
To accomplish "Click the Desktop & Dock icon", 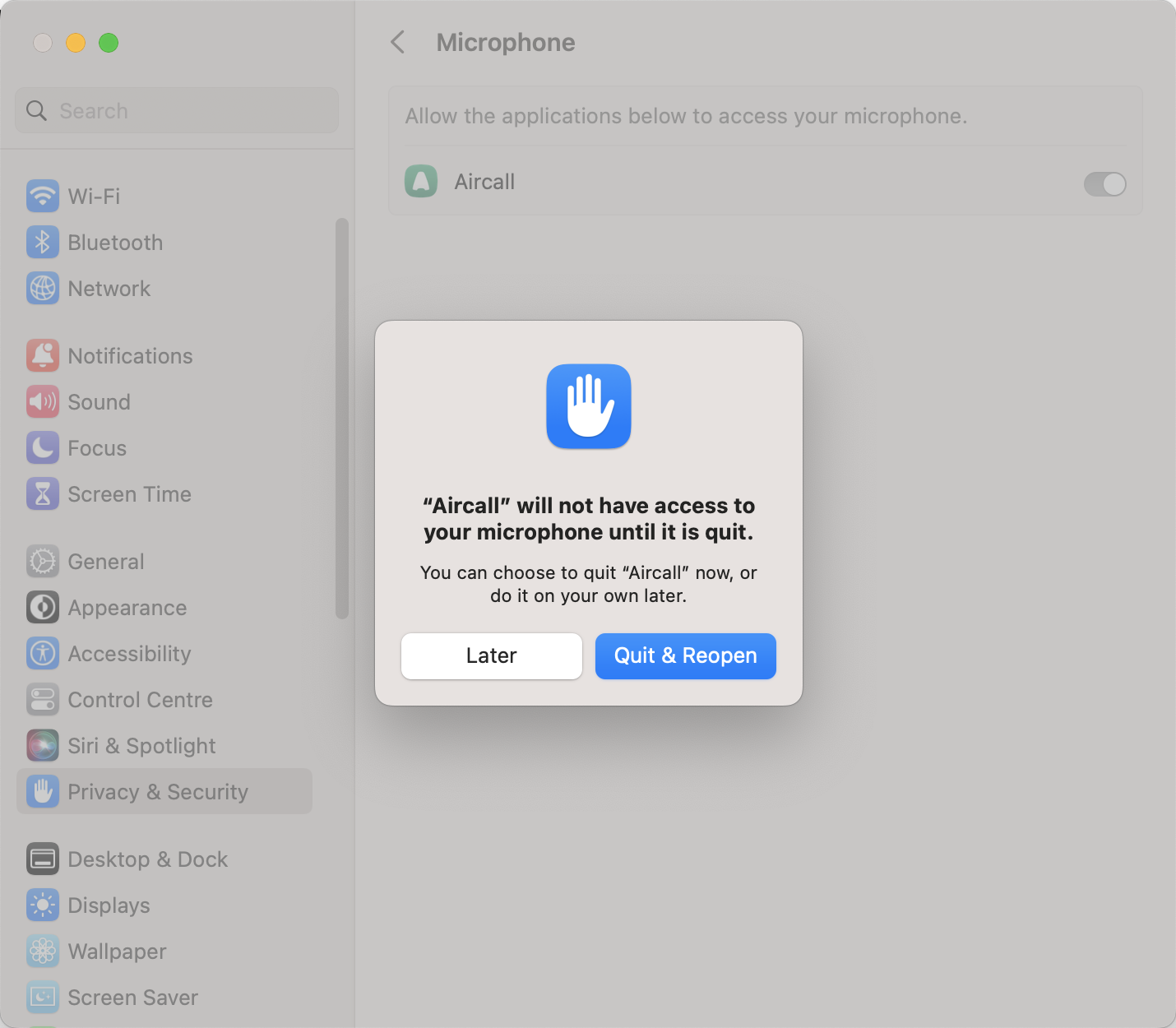I will [x=43, y=859].
